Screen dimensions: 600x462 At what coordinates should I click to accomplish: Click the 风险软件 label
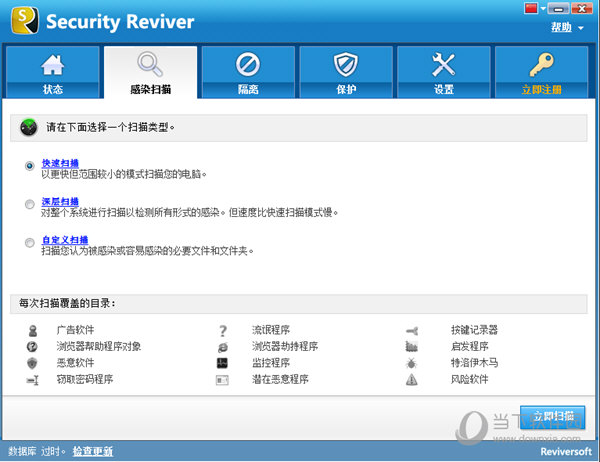pyautogui.click(x=470, y=379)
